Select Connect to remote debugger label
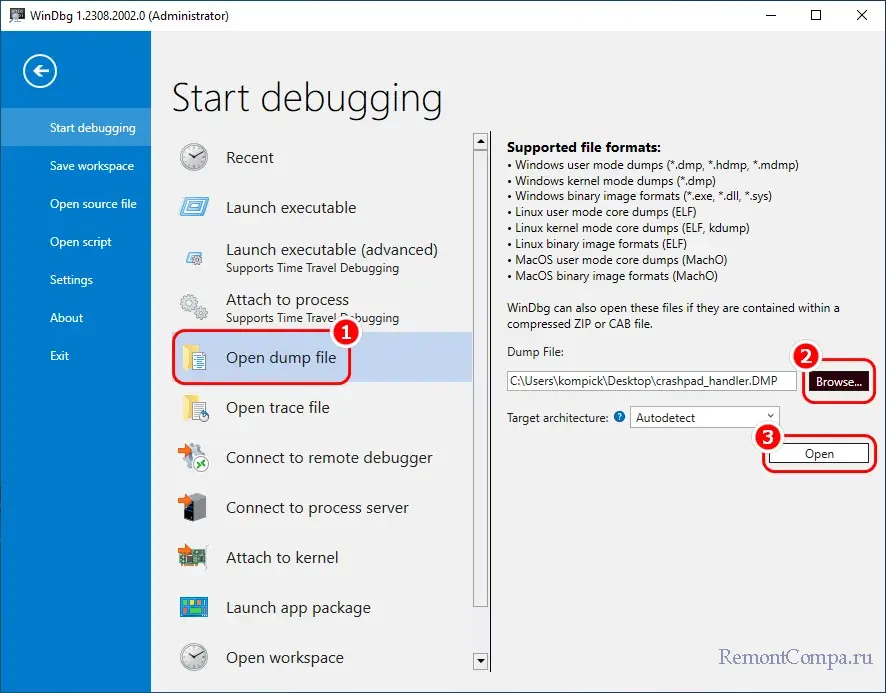This screenshot has height=693, width=886. coord(329,457)
